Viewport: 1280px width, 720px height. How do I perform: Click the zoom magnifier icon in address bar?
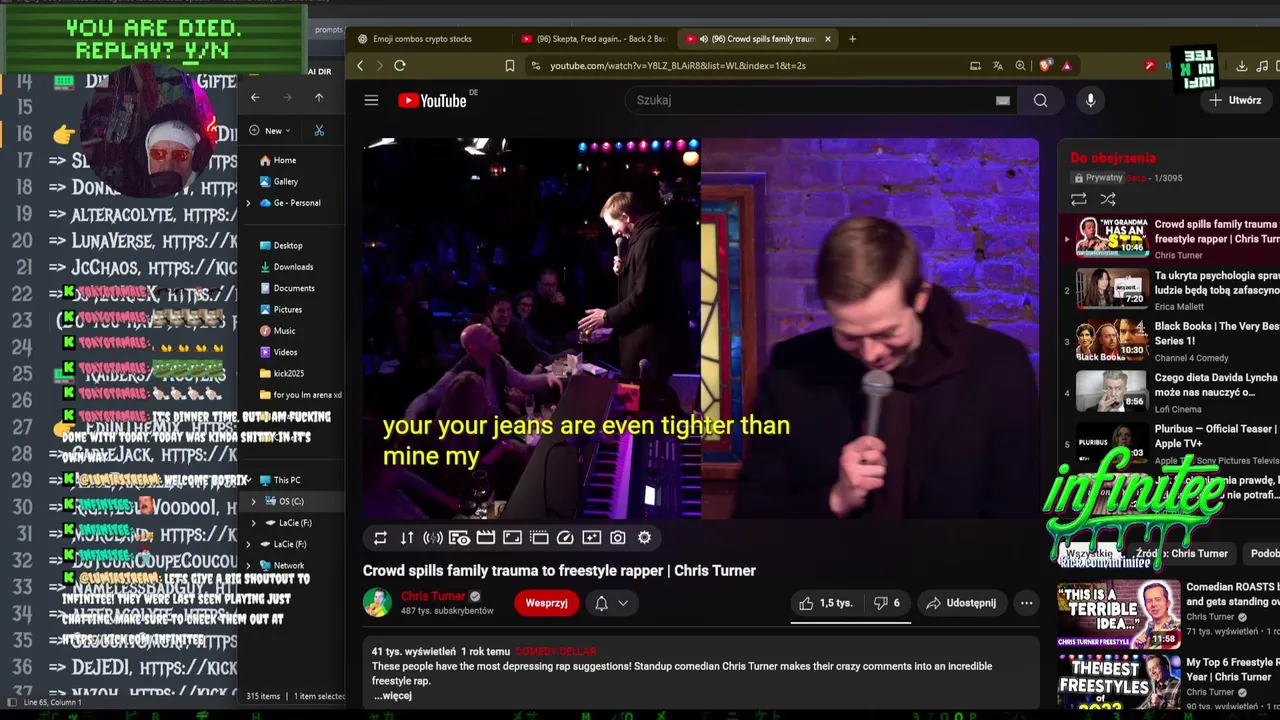[x=1020, y=66]
